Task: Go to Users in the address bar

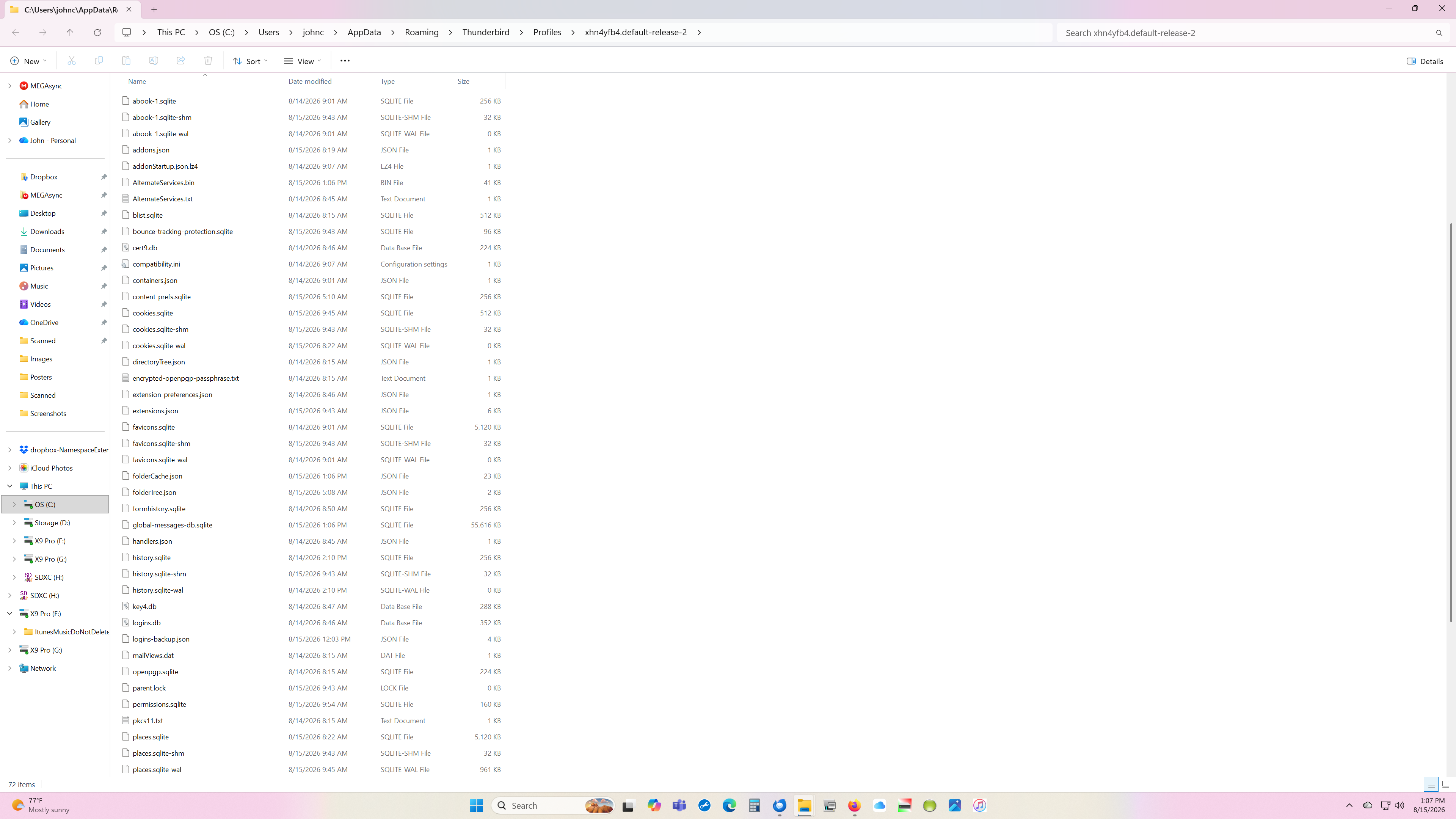Action: pyautogui.click(x=269, y=32)
